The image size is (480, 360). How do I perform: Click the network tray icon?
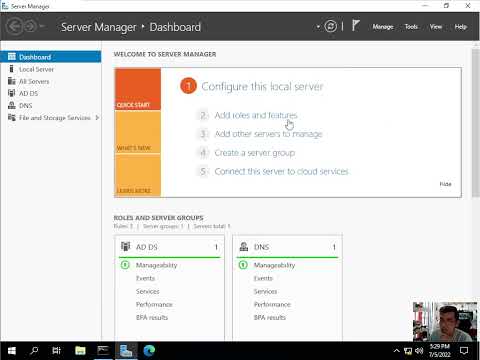point(408,351)
